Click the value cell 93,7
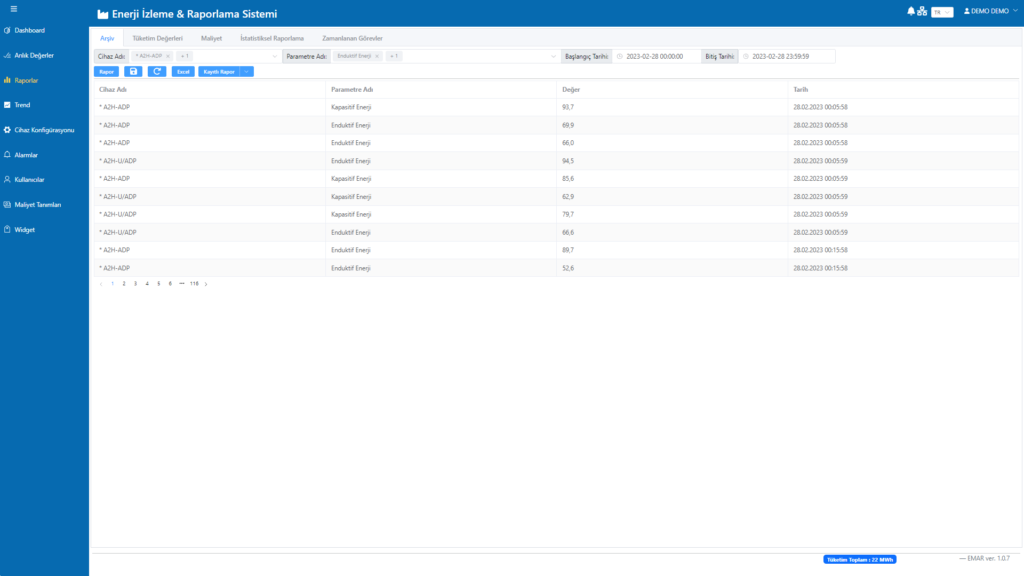This screenshot has height=576, width=1024. 568,107
